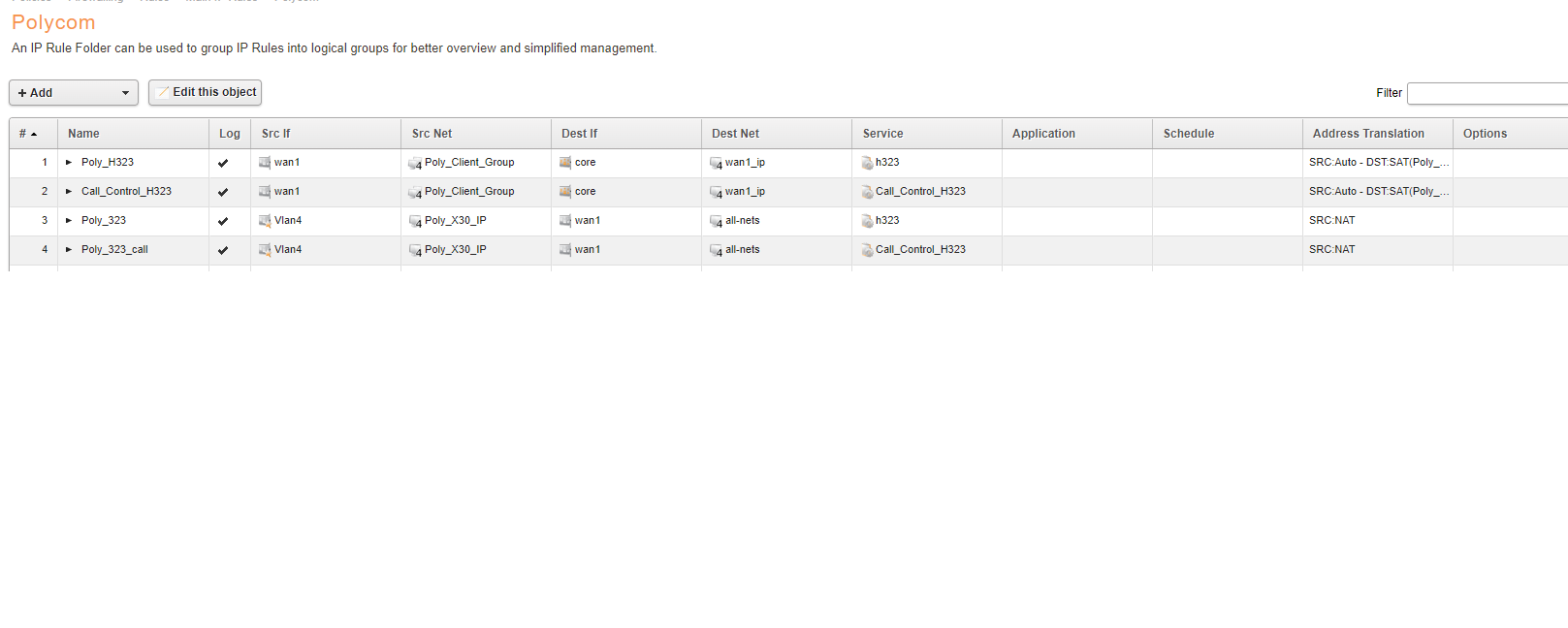Click all-nets icon in Poly_323 row

pyautogui.click(x=716, y=222)
